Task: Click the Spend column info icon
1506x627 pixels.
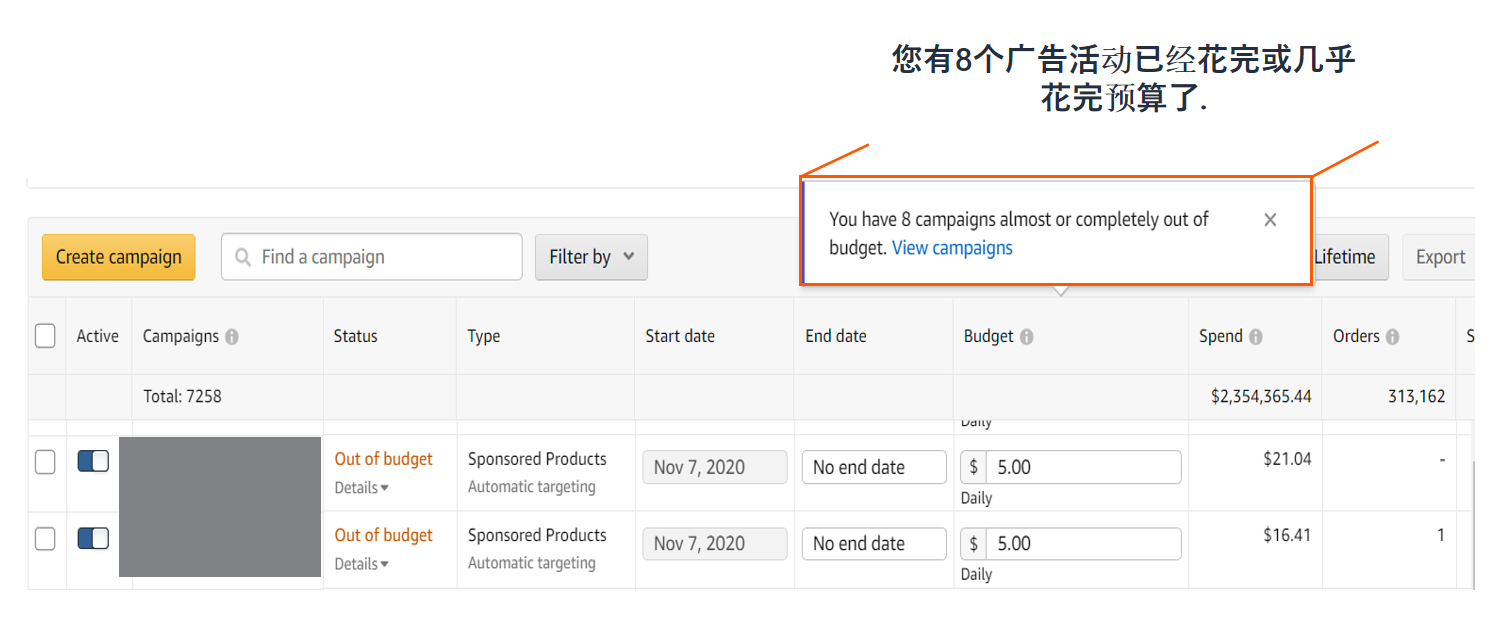Action: [x=1256, y=337]
